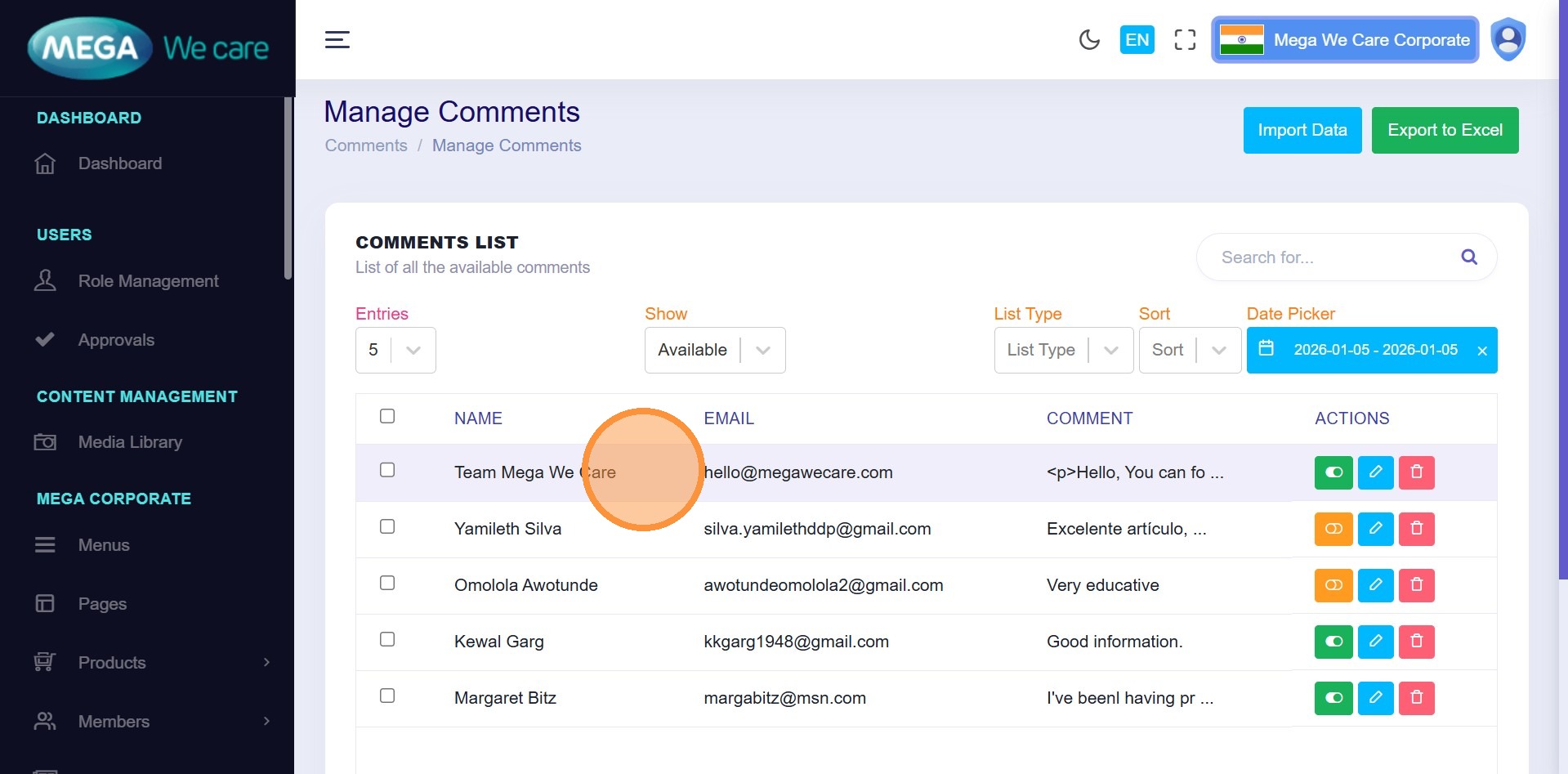
Task: Click the search magnifier icon
Action: click(x=1468, y=257)
